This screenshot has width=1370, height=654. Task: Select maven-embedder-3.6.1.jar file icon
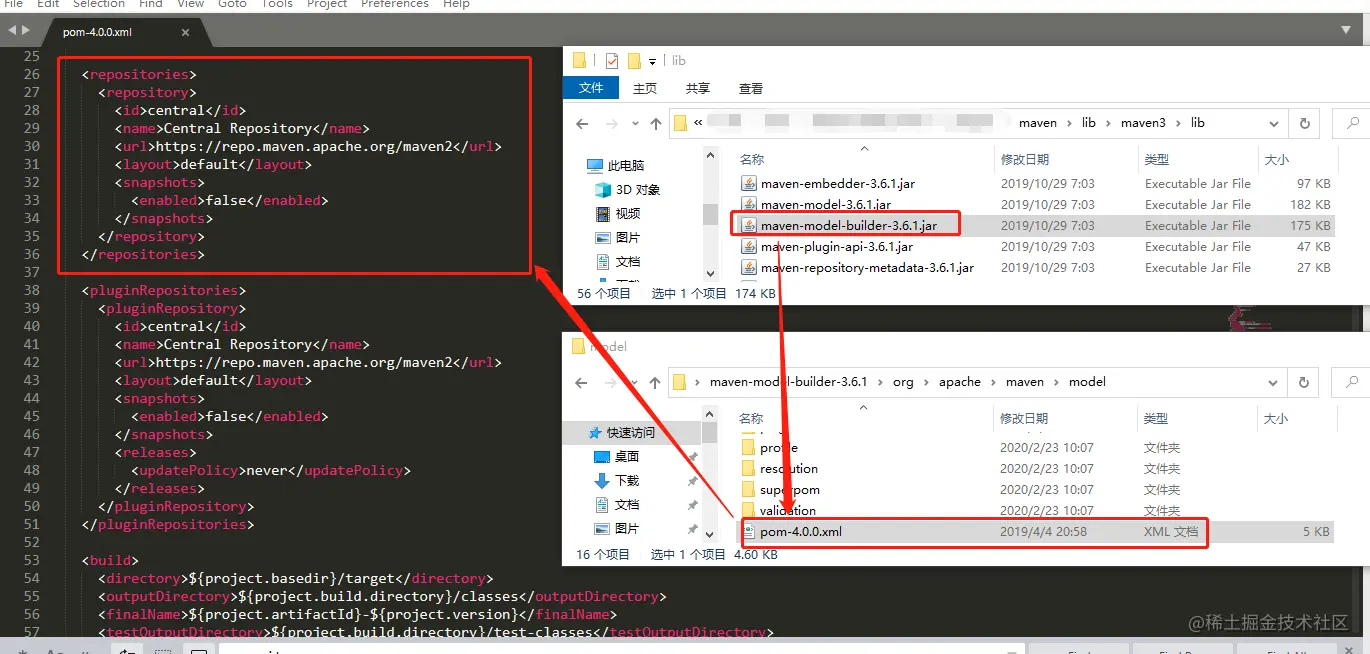749,184
